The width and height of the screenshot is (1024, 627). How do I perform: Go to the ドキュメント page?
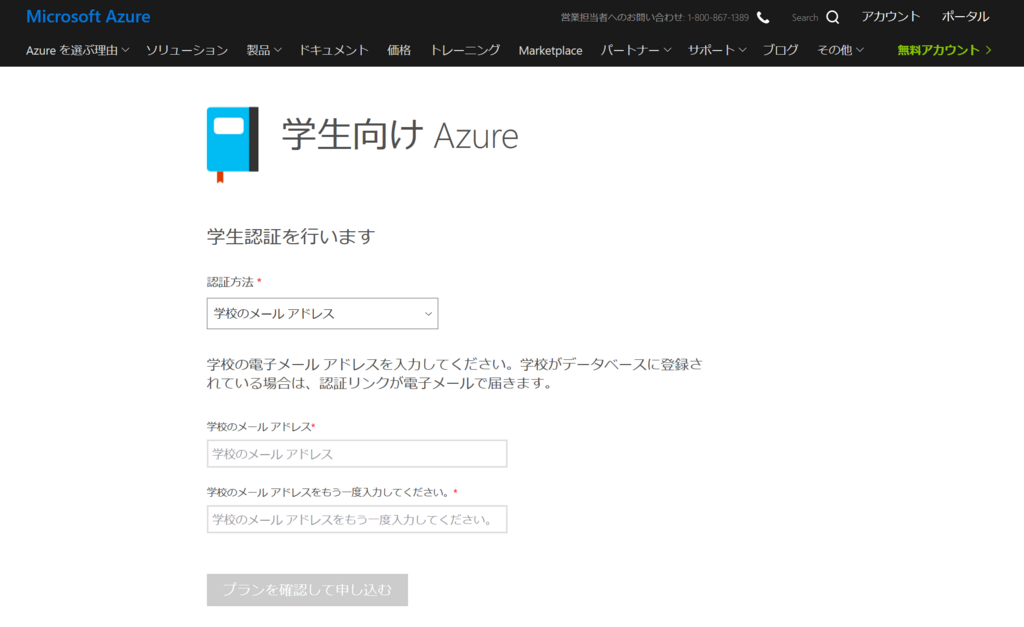[334, 50]
